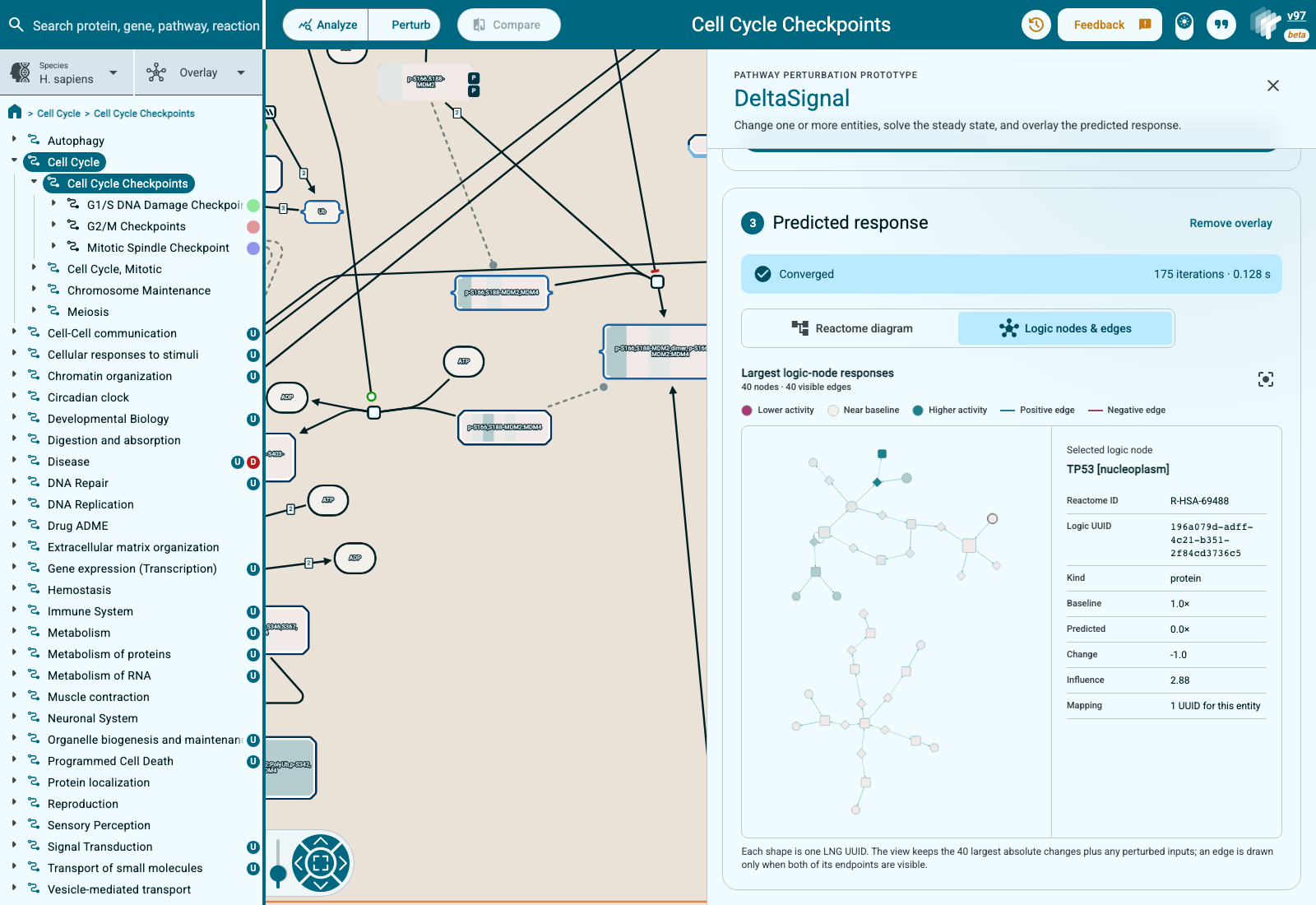The height and width of the screenshot is (905, 1316).
Task: Pan diagram down with navigation arrow
Action: coord(321,884)
